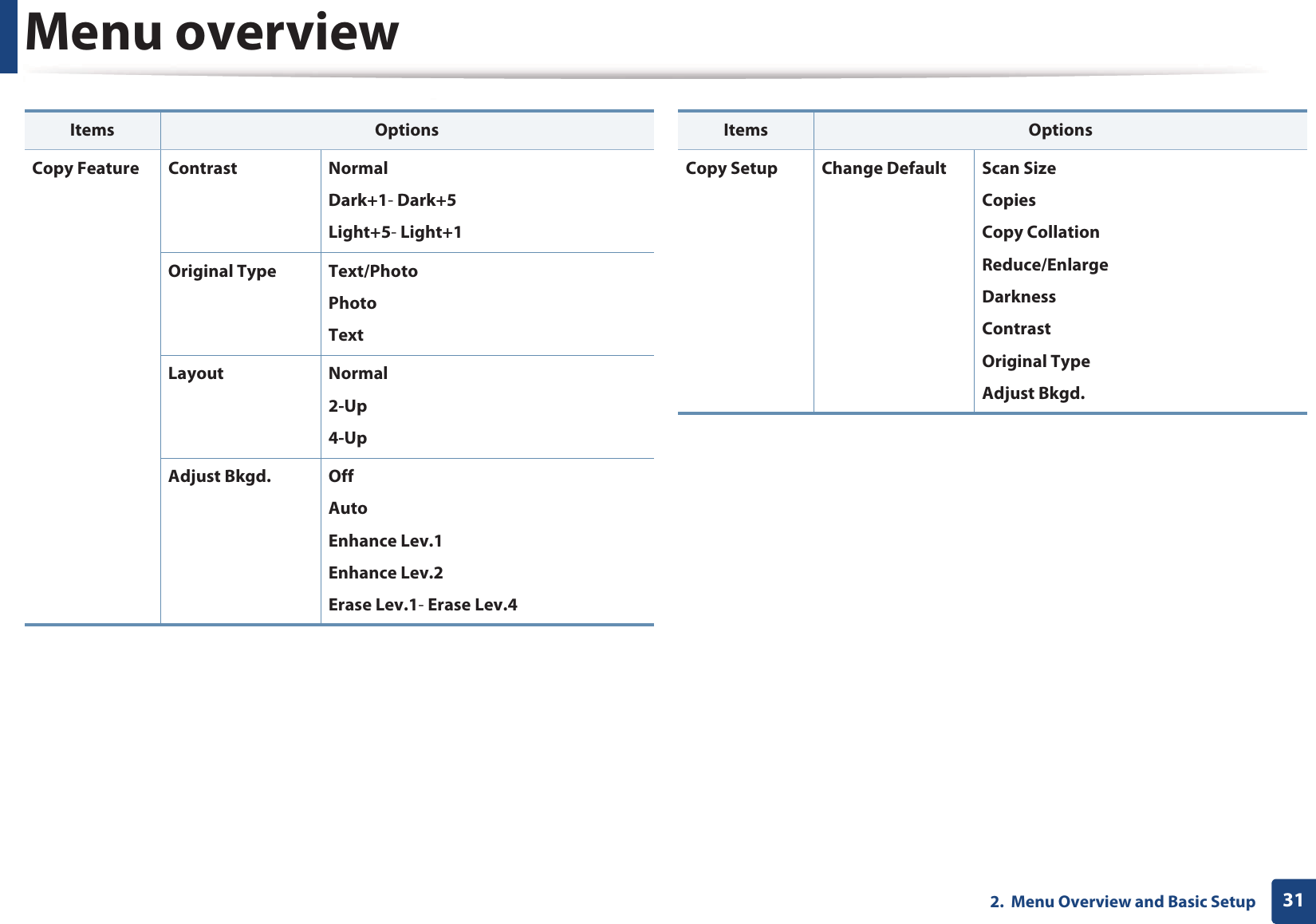Click 'Original Type' under Copy Feature
Image resolution: width=1316 pixels, height=924 pixels.
222,271
